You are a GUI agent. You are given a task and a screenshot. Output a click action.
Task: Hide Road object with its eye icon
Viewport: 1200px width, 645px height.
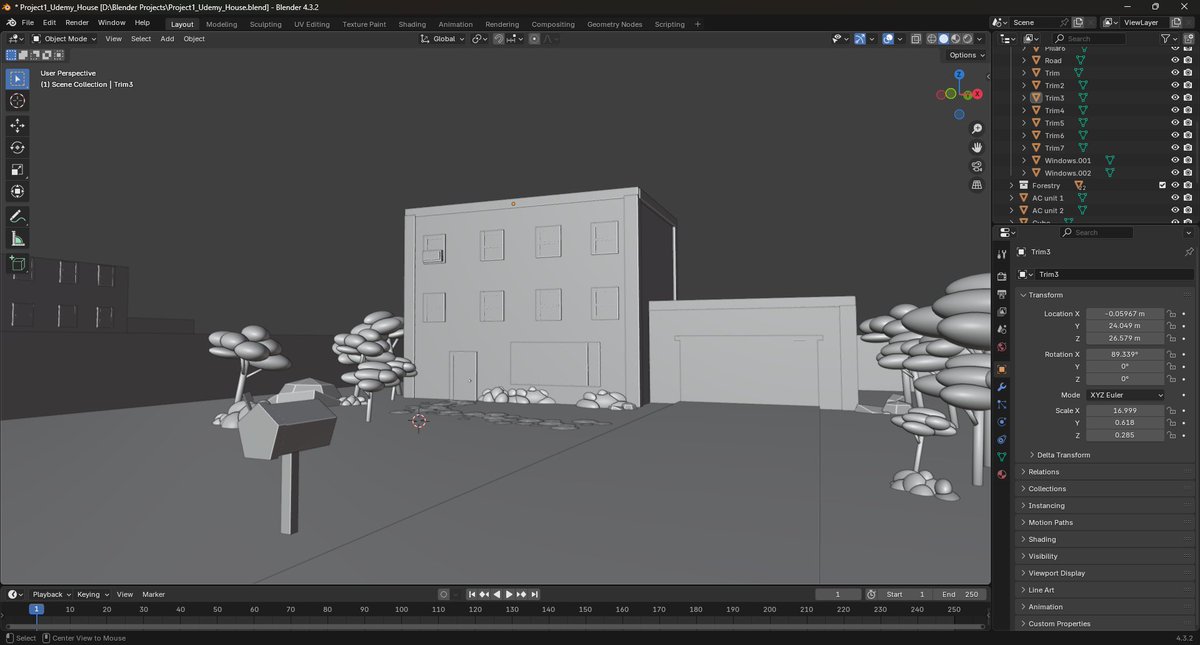click(x=1175, y=60)
